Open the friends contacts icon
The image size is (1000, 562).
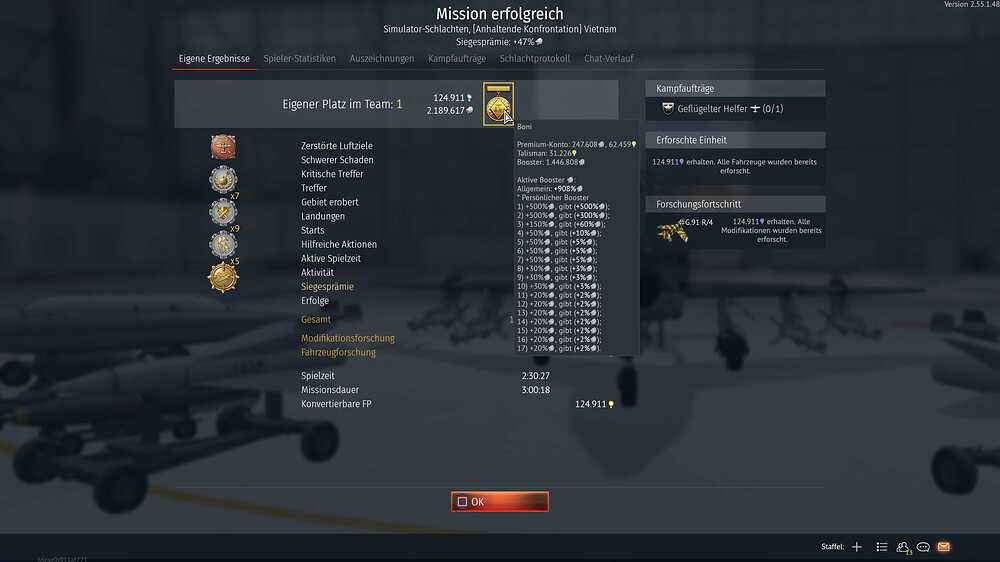coord(902,547)
